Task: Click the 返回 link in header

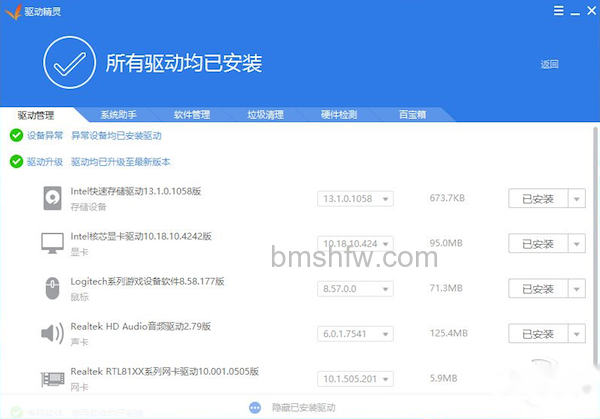Action: click(x=549, y=64)
